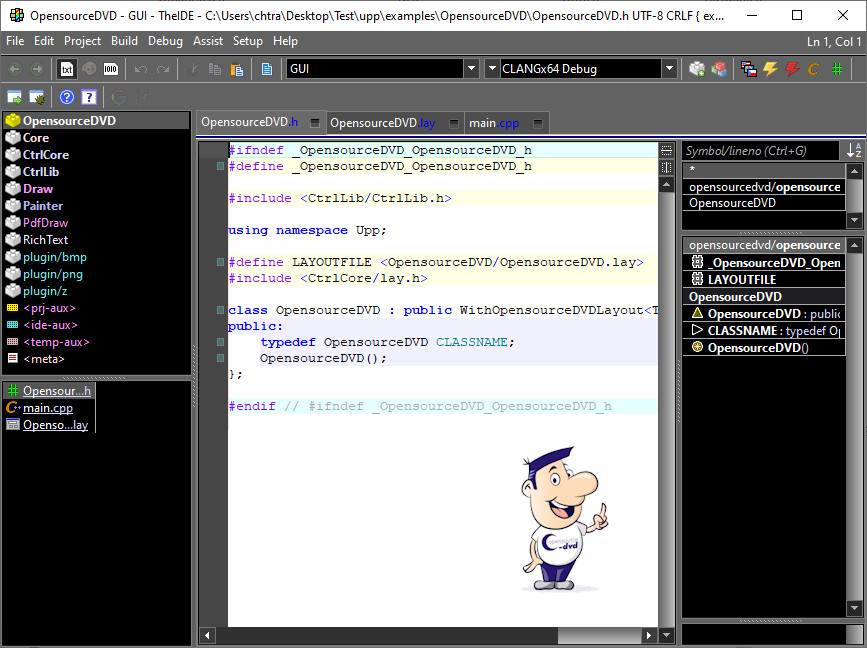Viewport: 867px width, 648px height.
Task: Open main.cpp in the file list
Action: click(47, 408)
